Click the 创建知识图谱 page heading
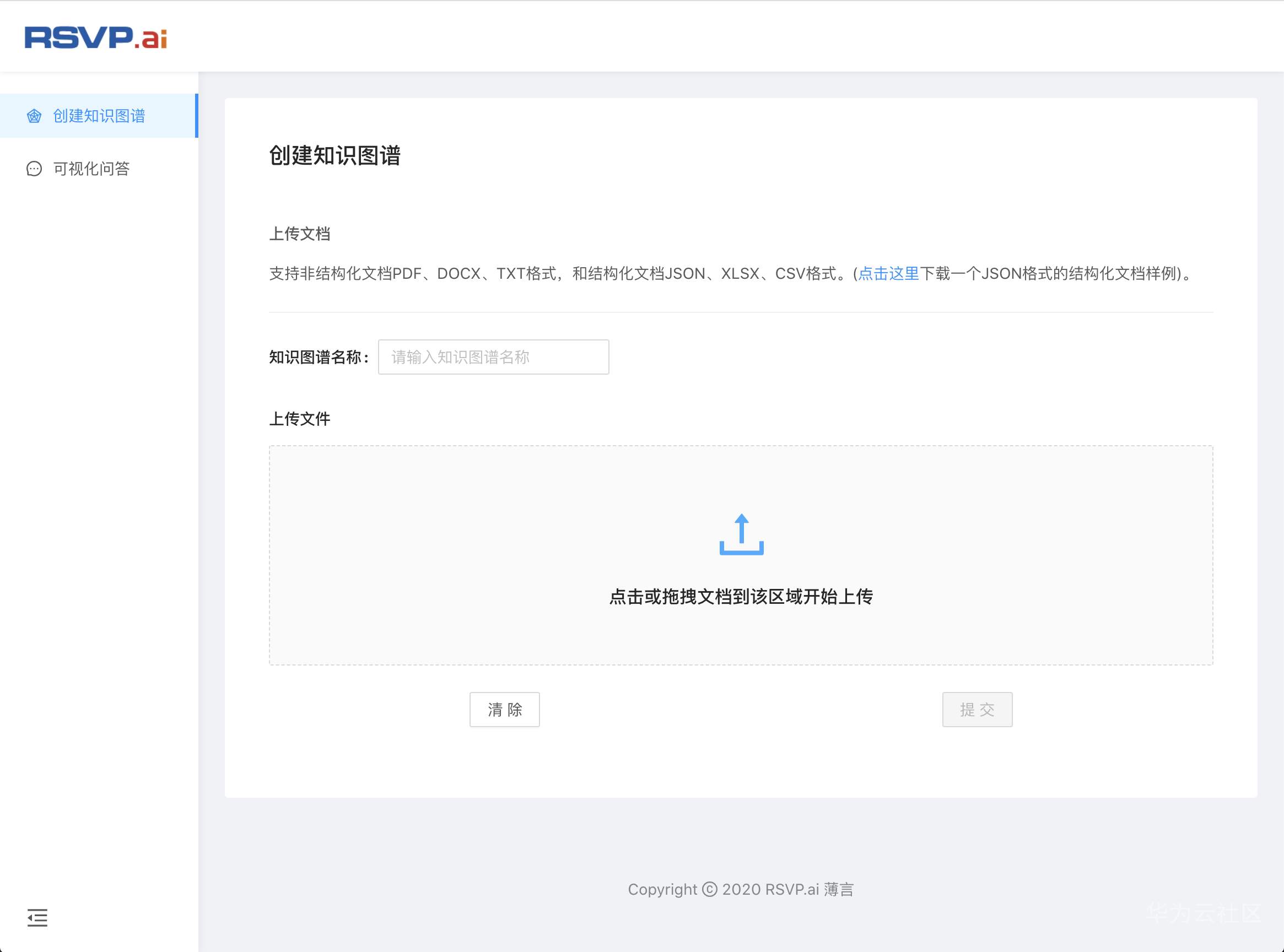This screenshot has width=1284, height=952. [x=335, y=155]
